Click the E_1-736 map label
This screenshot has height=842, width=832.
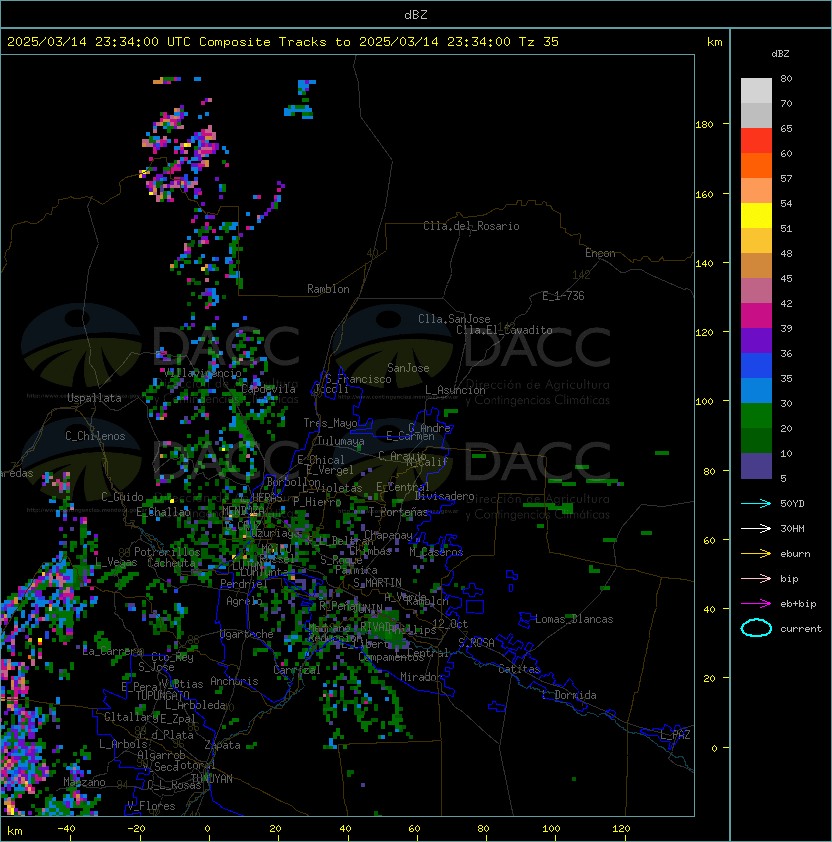pos(563,296)
